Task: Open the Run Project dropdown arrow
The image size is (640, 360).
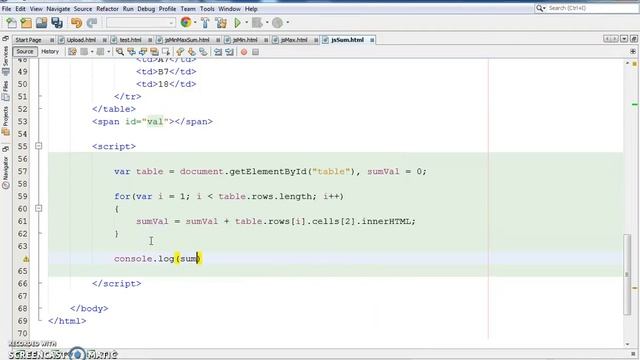Action: [x=246, y=22]
